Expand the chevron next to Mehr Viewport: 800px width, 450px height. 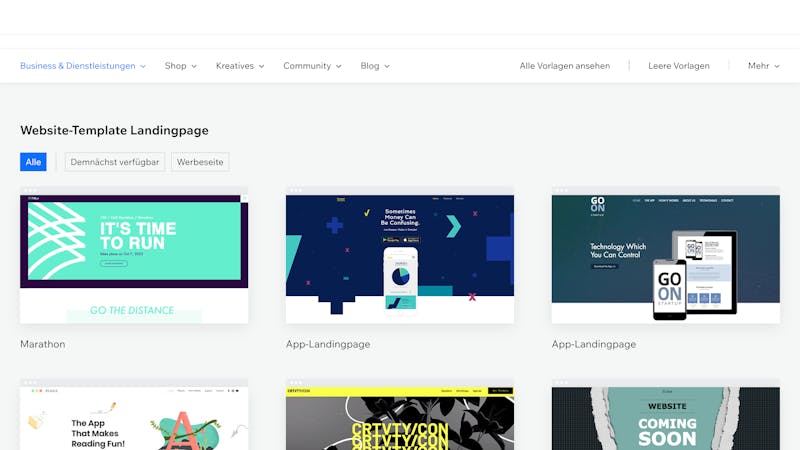coord(777,66)
